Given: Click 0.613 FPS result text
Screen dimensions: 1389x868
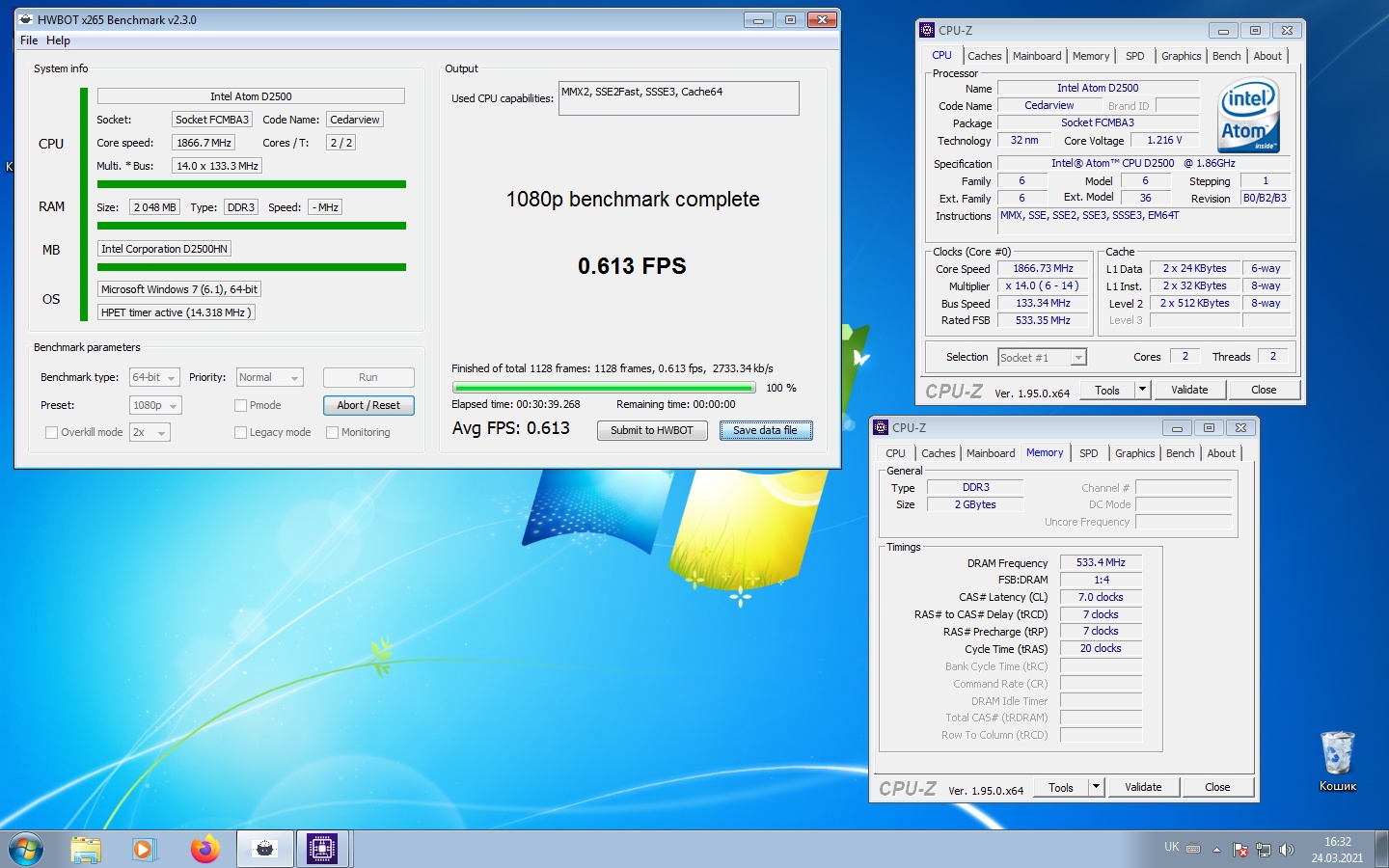Looking at the screenshot, I should (632, 266).
